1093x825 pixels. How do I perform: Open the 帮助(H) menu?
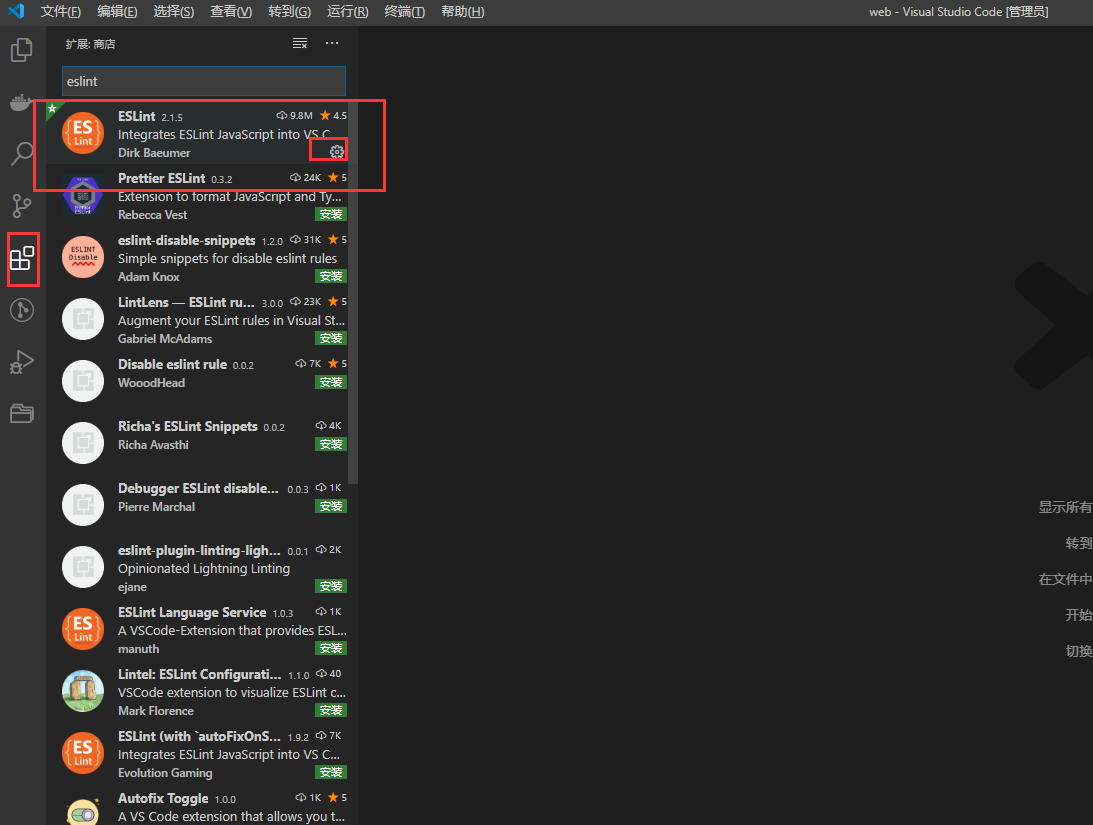(x=463, y=12)
